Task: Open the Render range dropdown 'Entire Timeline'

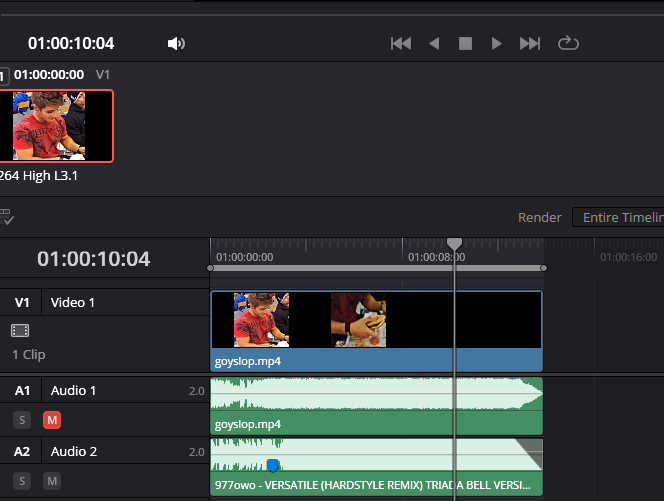Action: coord(621,218)
